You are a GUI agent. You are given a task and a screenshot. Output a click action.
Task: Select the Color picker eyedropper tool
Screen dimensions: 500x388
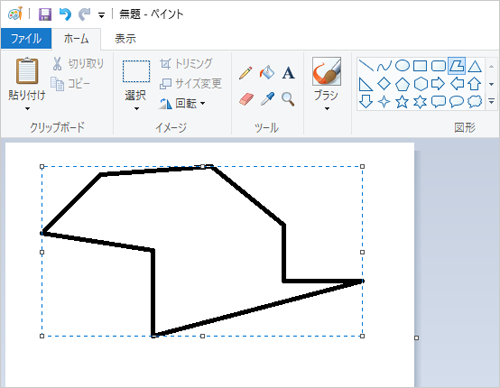pos(267,99)
